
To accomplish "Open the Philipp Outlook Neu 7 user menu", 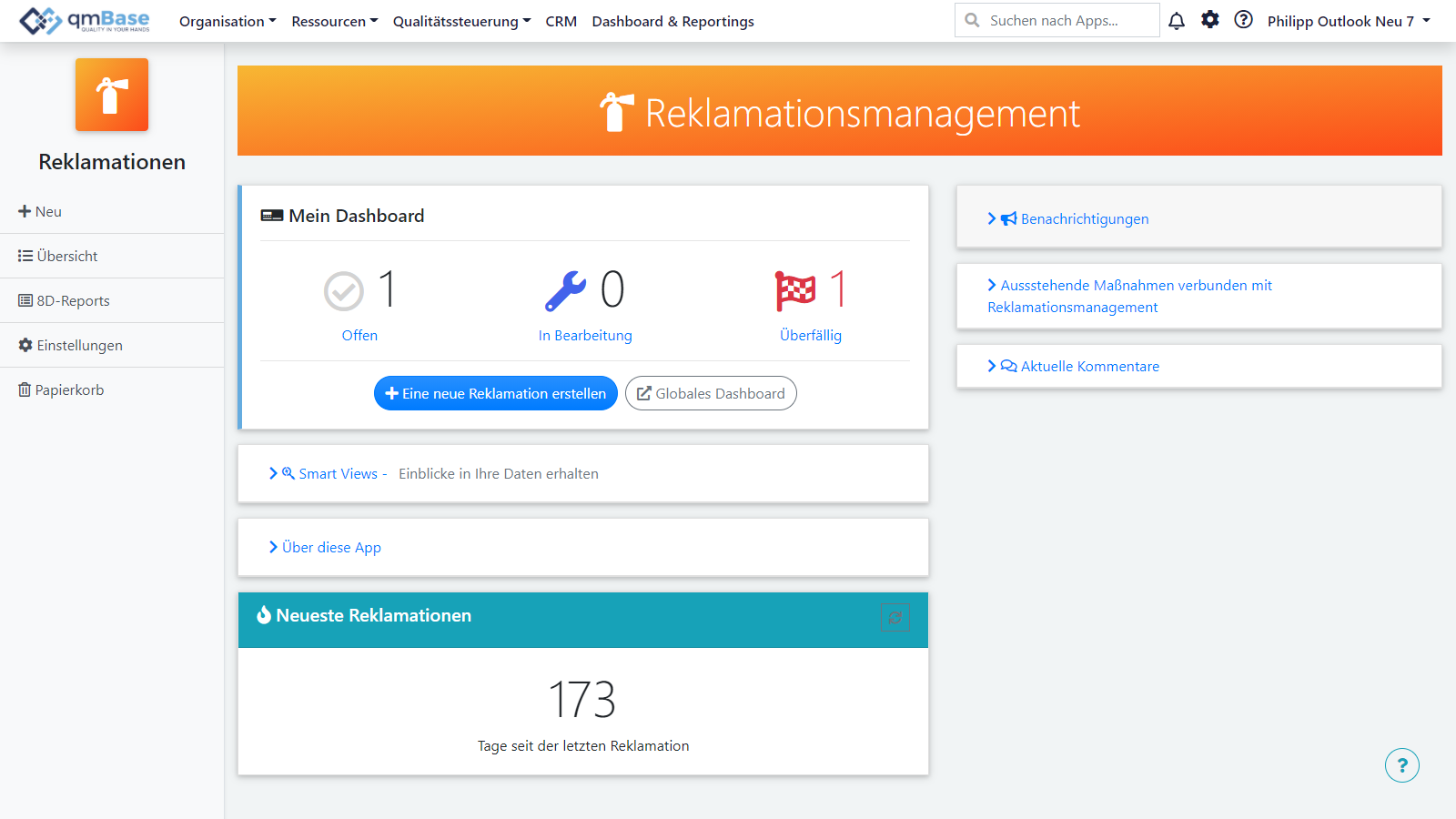I will point(1349,21).
